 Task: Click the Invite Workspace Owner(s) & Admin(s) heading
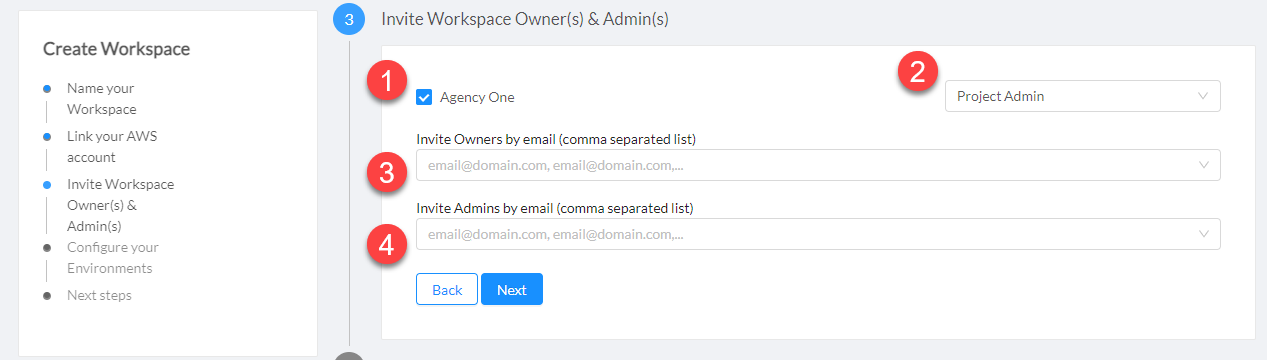point(525,18)
